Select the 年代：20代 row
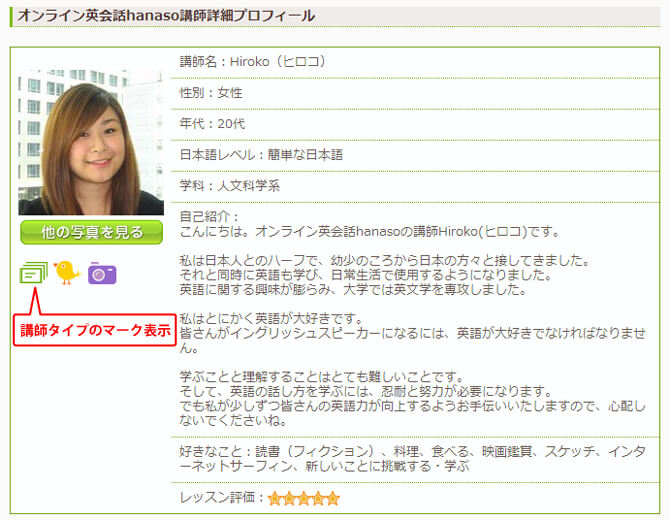The image size is (670, 520). pos(415,124)
